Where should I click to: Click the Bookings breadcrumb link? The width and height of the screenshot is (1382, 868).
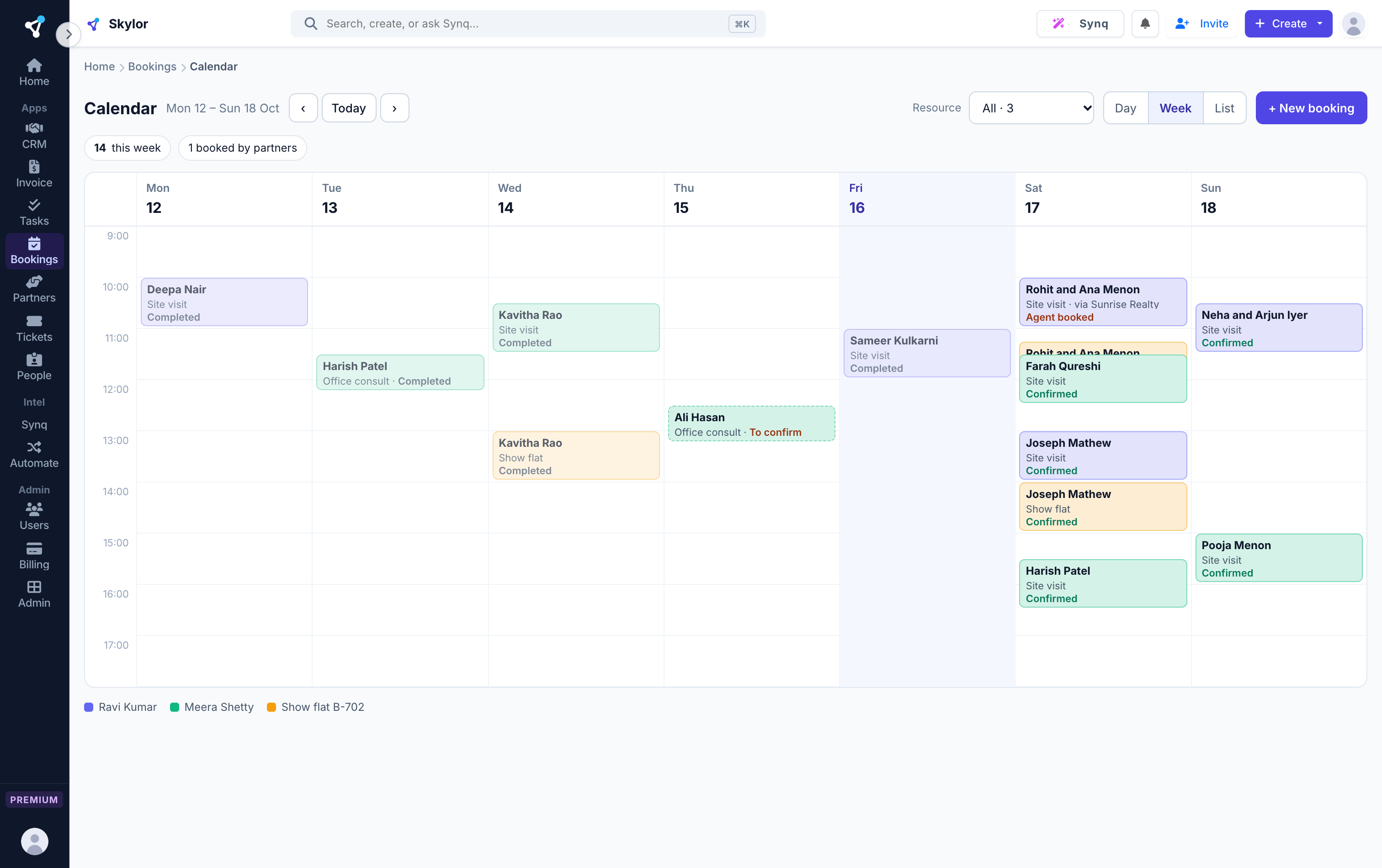pos(152,67)
